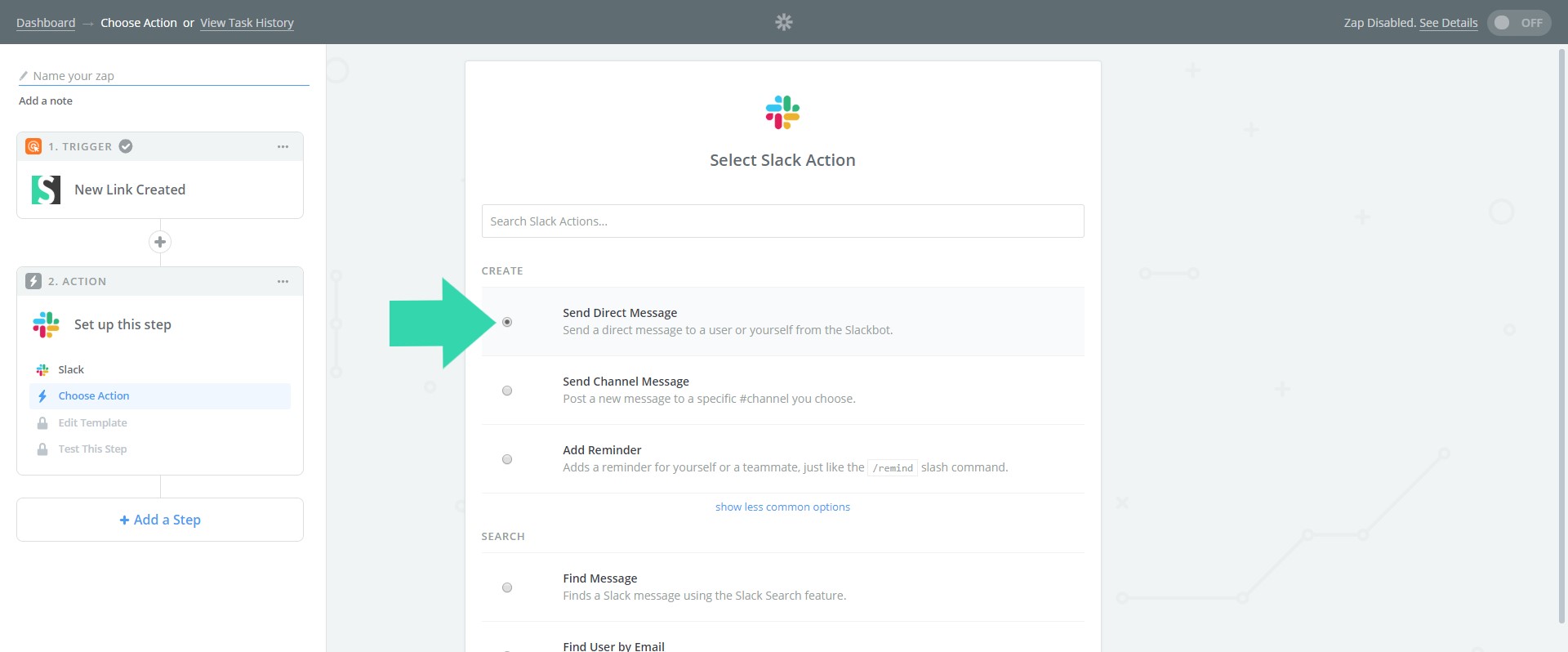Image resolution: width=1568 pixels, height=652 pixels.
Task: Select the Add Reminder radio button
Action: pos(507,459)
